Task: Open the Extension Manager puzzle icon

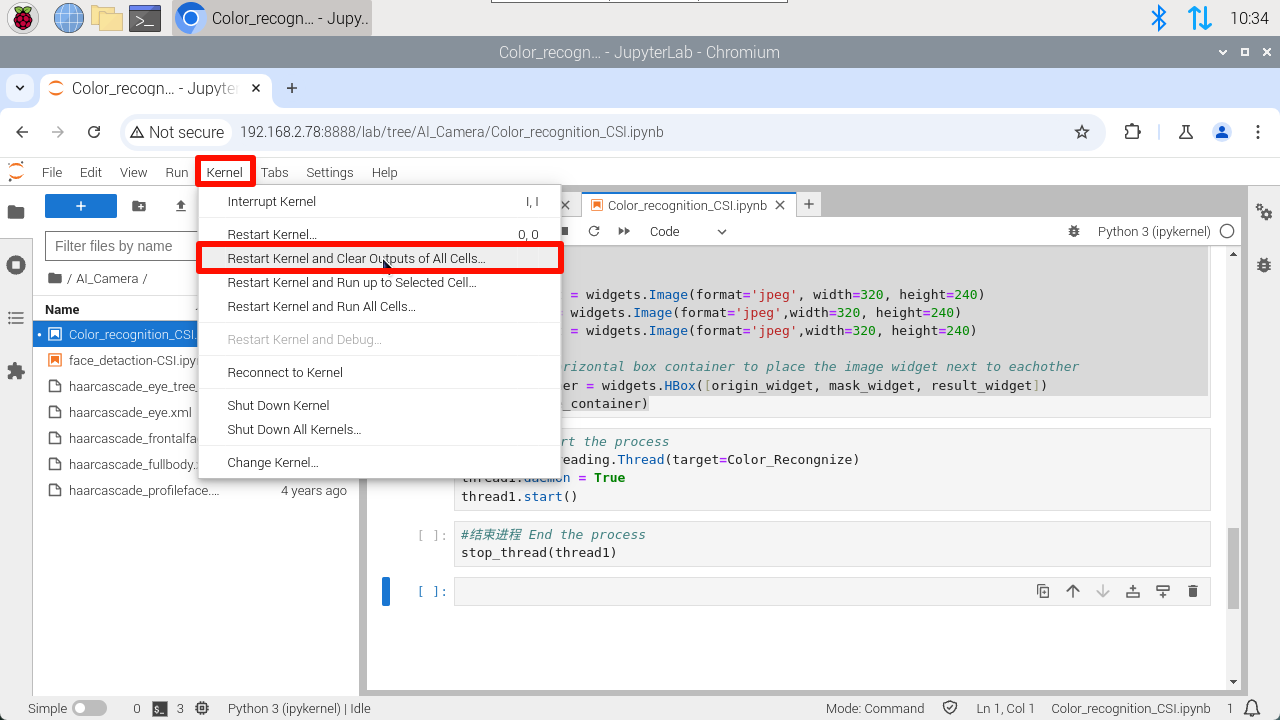Action: [16, 371]
